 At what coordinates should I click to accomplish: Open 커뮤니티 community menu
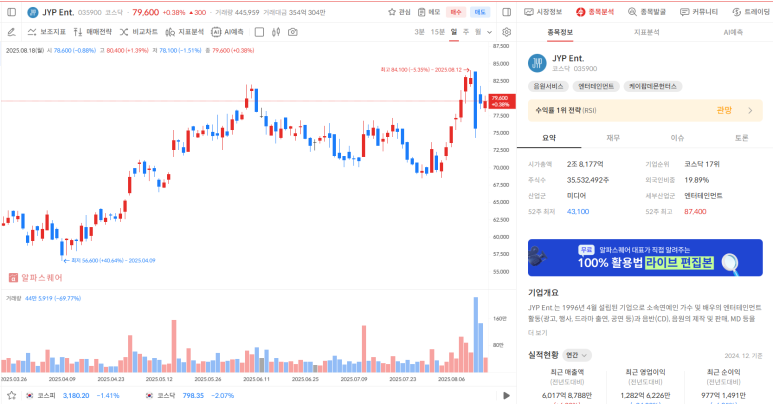tap(699, 12)
